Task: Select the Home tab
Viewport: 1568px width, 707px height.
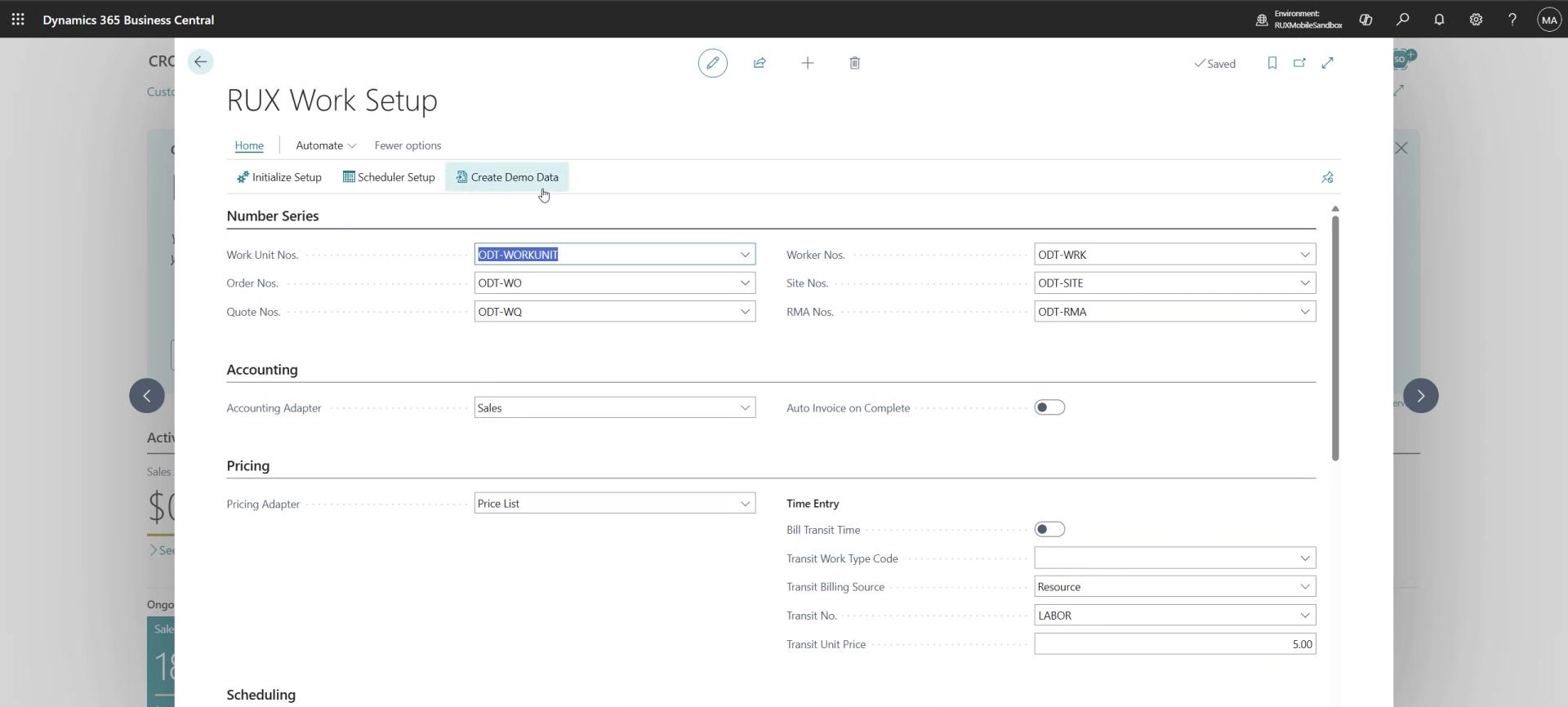Action: point(249,145)
